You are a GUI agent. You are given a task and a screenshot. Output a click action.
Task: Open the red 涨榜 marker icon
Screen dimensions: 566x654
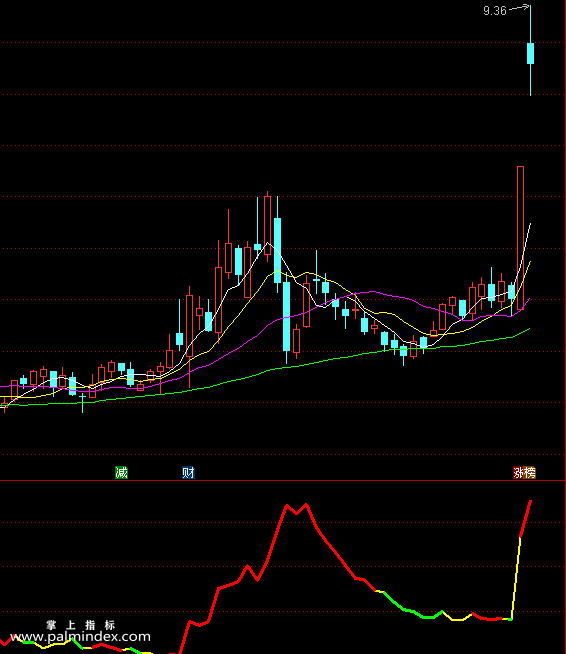pos(524,473)
